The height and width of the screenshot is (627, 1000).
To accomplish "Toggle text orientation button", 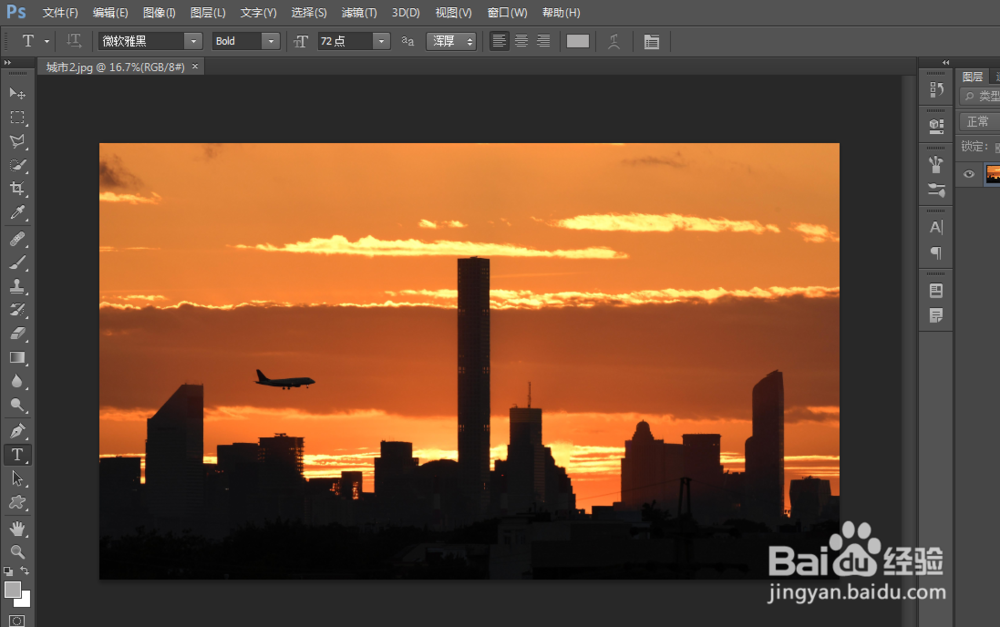I will [x=73, y=41].
